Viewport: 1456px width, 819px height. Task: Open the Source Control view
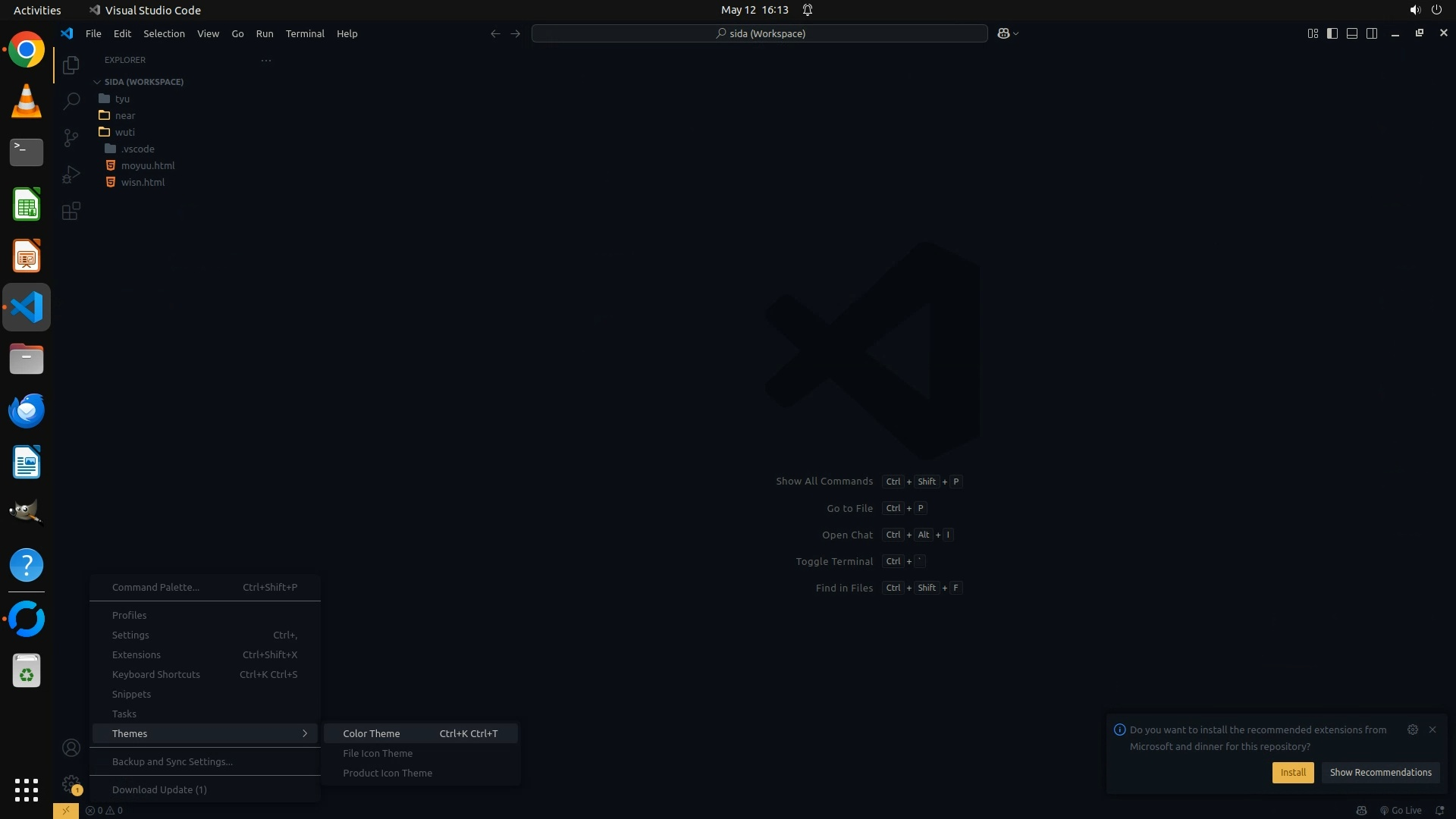pyautogui.click(x=71, y=137)
